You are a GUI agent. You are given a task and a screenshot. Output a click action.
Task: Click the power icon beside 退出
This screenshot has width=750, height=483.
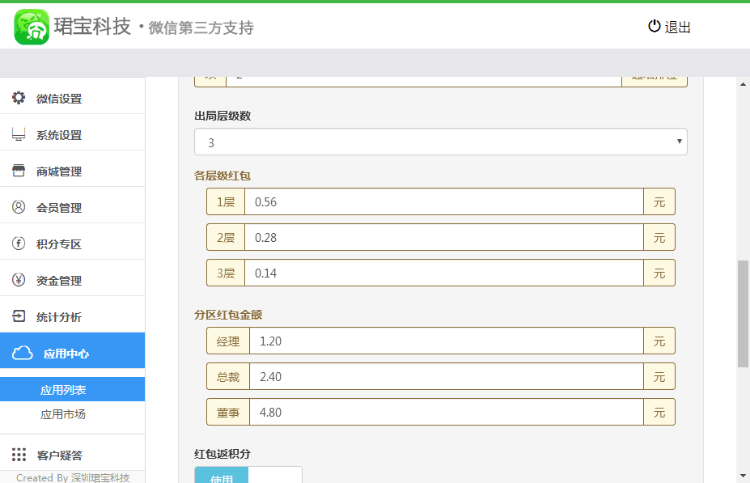[x=654, y=26]
